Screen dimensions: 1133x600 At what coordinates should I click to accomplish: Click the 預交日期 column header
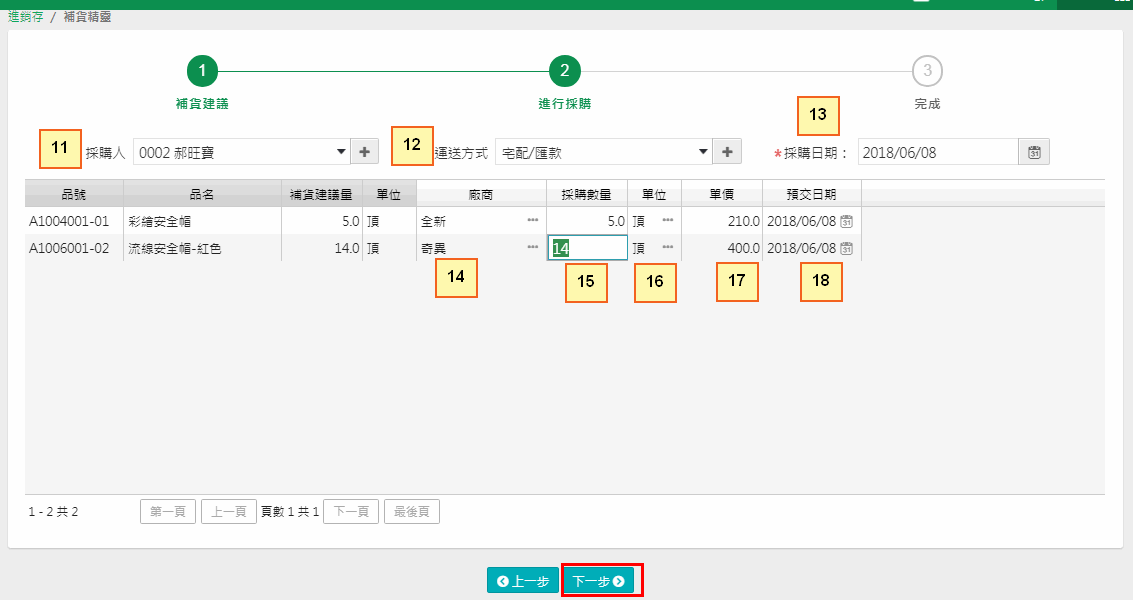pos(811,194)
